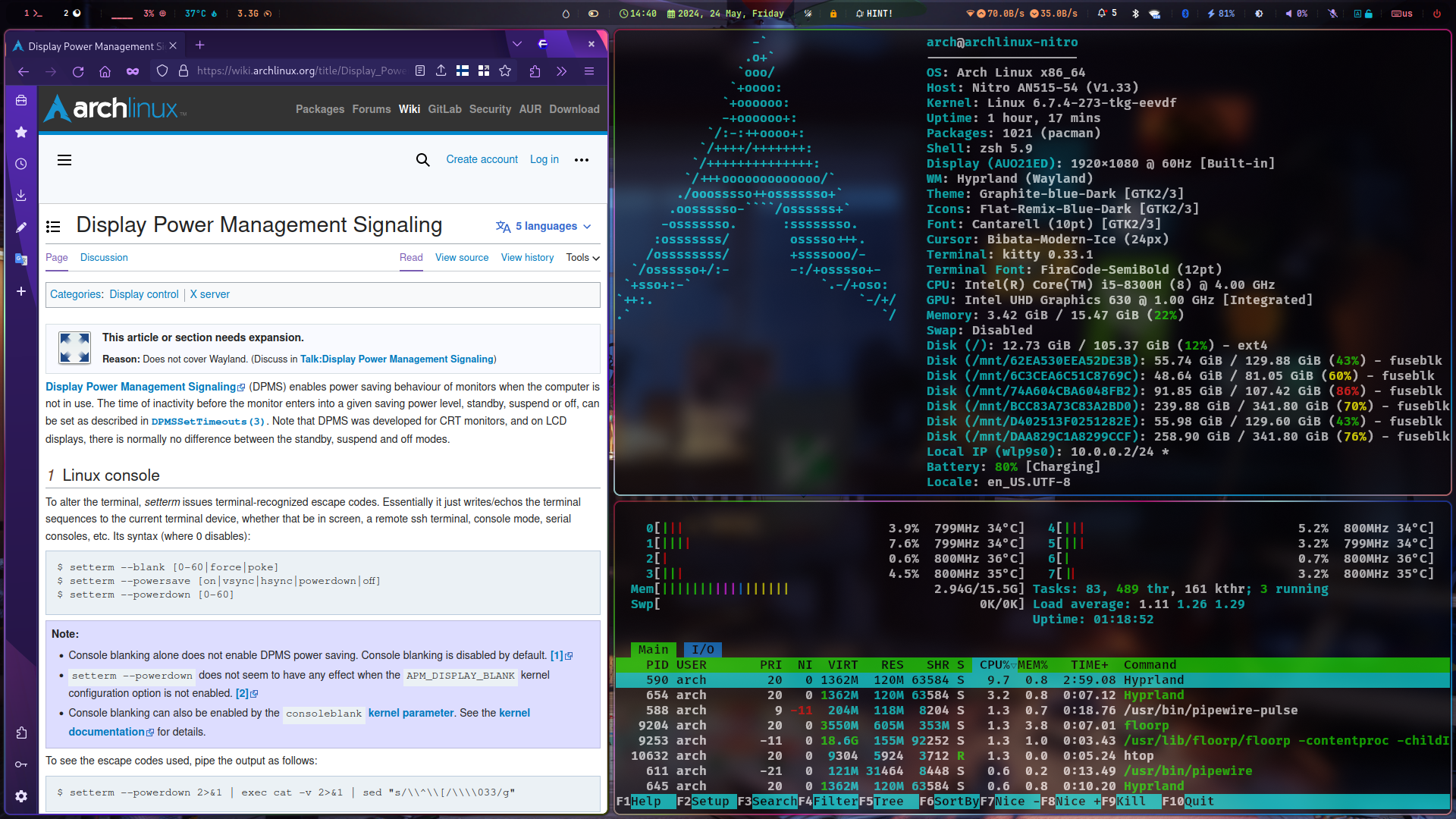Toggle the wiki table of contents icon
This screenshot has width=1456, height=819.
[53, 226]
